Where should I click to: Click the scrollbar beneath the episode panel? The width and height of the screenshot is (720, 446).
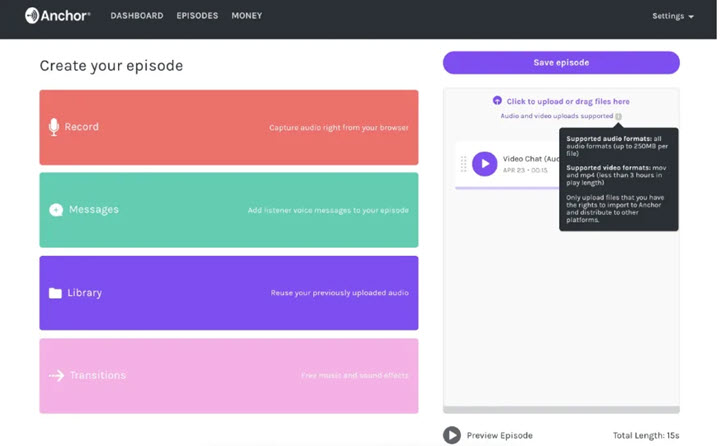click(x=561, y=410)
